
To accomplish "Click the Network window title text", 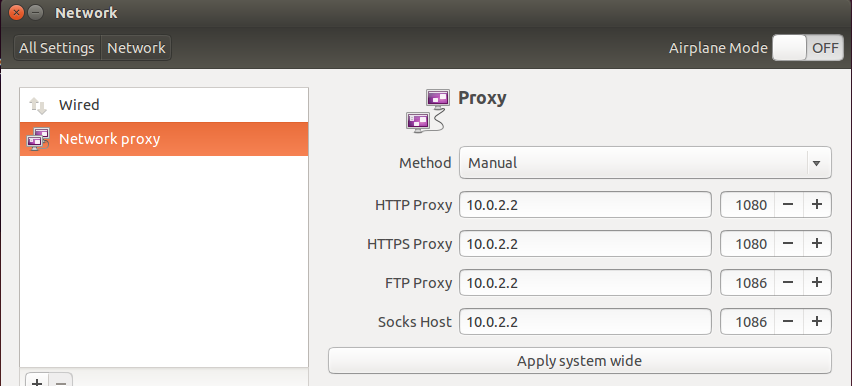I will coord(86,13).
